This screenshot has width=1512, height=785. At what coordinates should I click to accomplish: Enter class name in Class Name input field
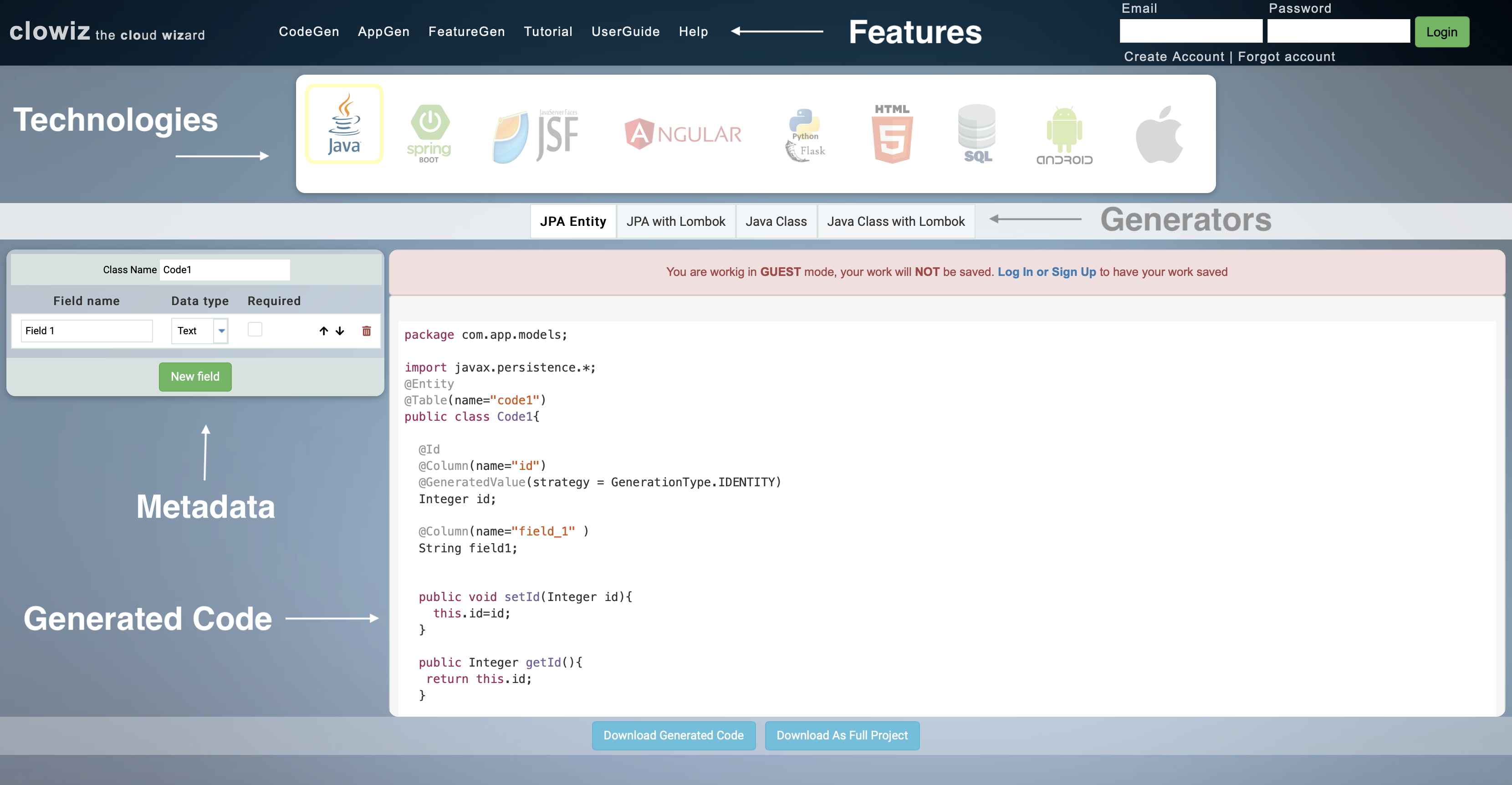coord(225,268)
